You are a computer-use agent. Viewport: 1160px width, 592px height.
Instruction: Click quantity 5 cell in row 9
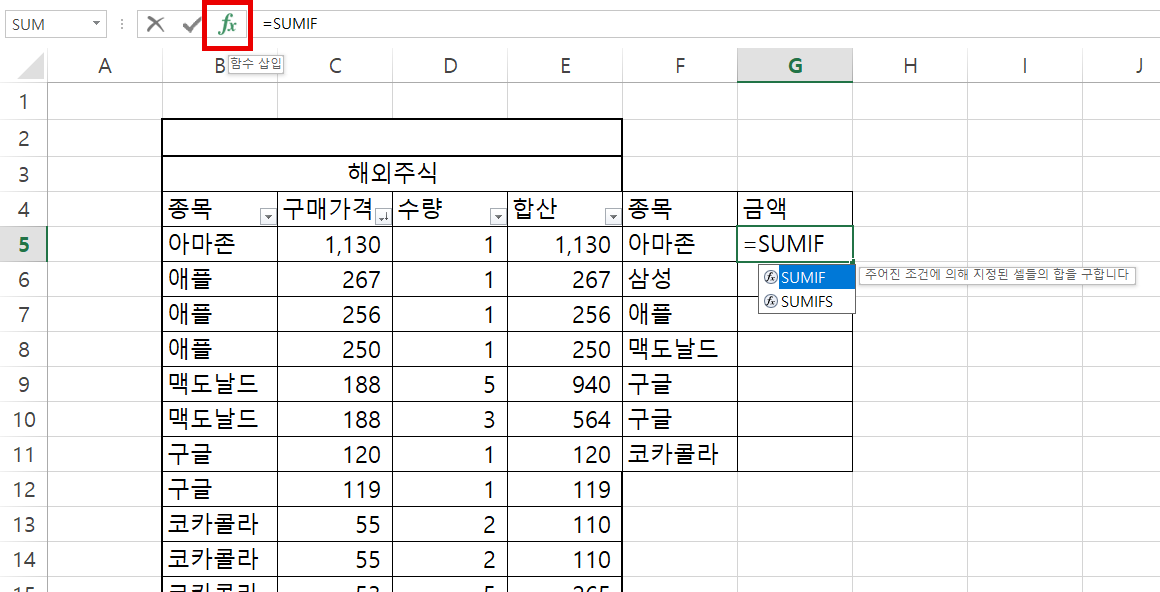(x=450, y=384)
